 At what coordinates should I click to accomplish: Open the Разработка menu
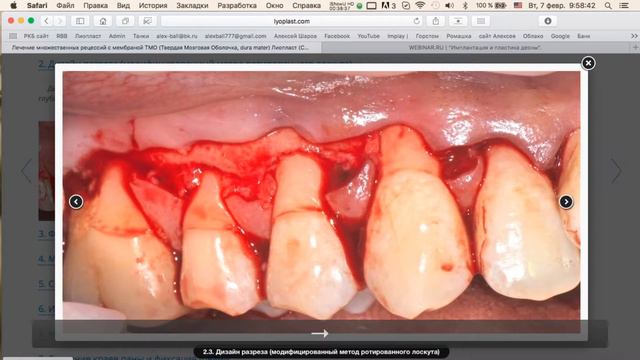pyautogui.click(x=237, y=6)
